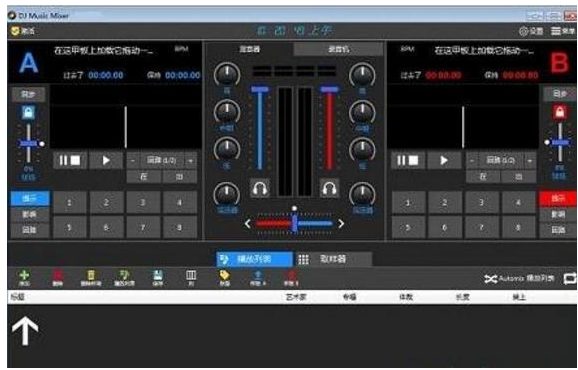Click the pitch slider on deck A
Screen dimensions: 578x370
(28, 143)
